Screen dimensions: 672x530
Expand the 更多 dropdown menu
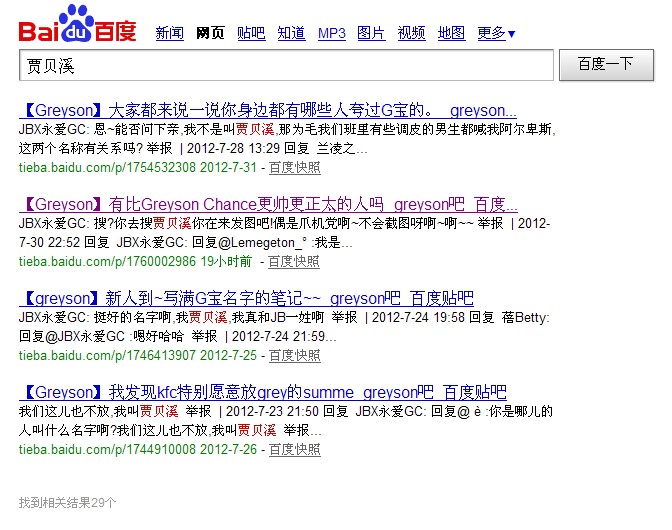(x=496, y=33)
